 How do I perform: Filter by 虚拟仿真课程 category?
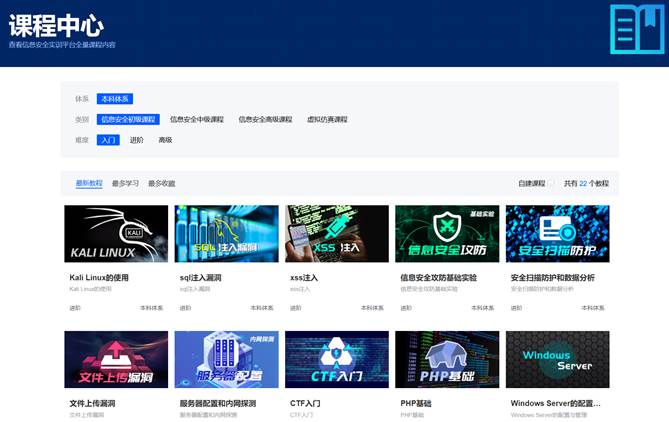click(327, 120)
